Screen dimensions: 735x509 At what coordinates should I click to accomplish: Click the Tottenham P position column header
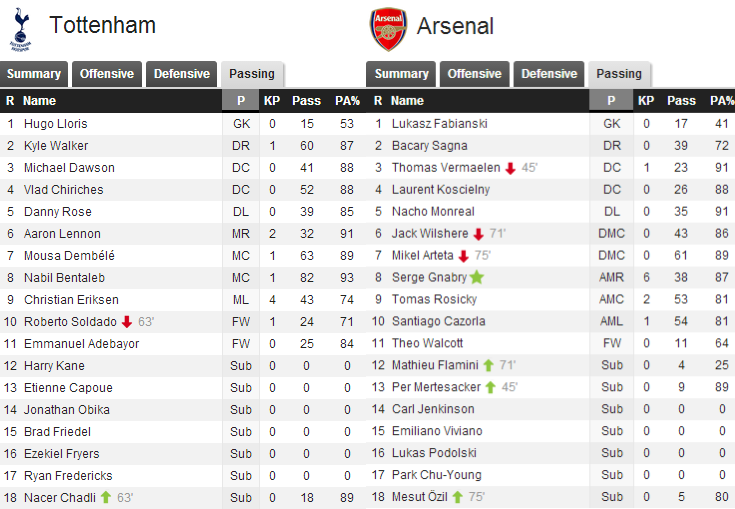pos(240,100)
